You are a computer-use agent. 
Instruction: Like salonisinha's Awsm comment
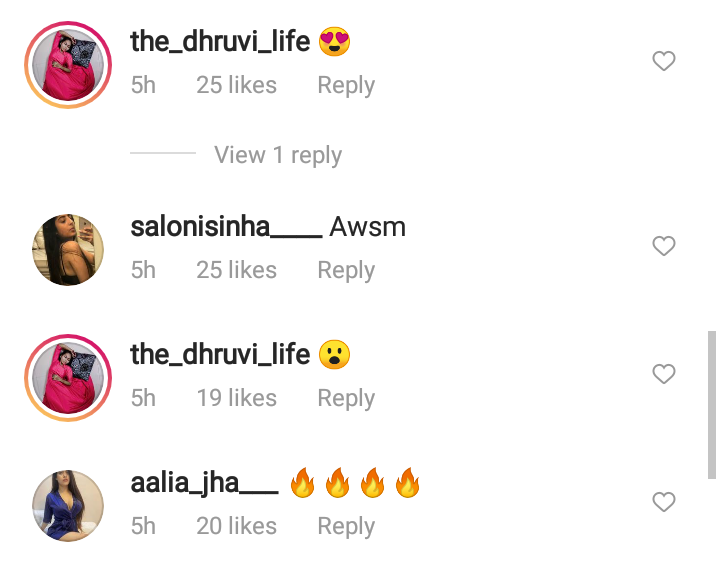tap(664, 246)
